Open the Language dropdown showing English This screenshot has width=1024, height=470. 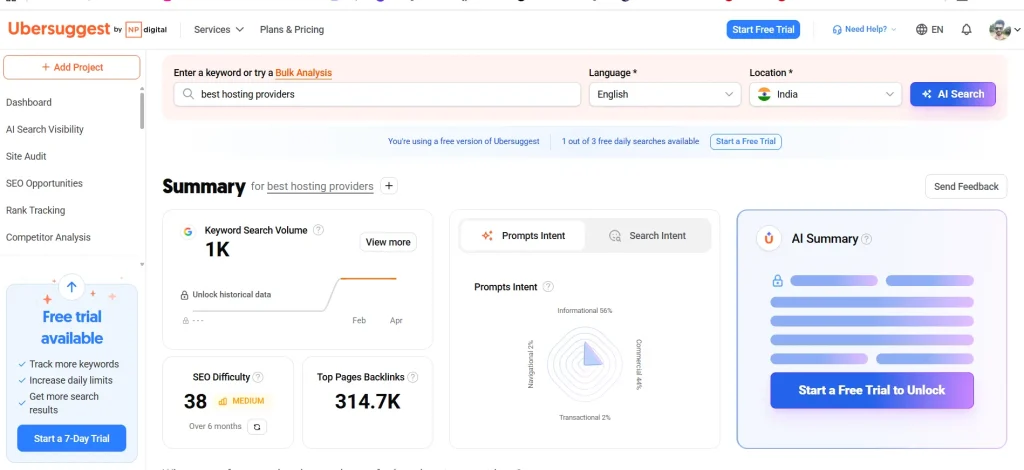665,94
